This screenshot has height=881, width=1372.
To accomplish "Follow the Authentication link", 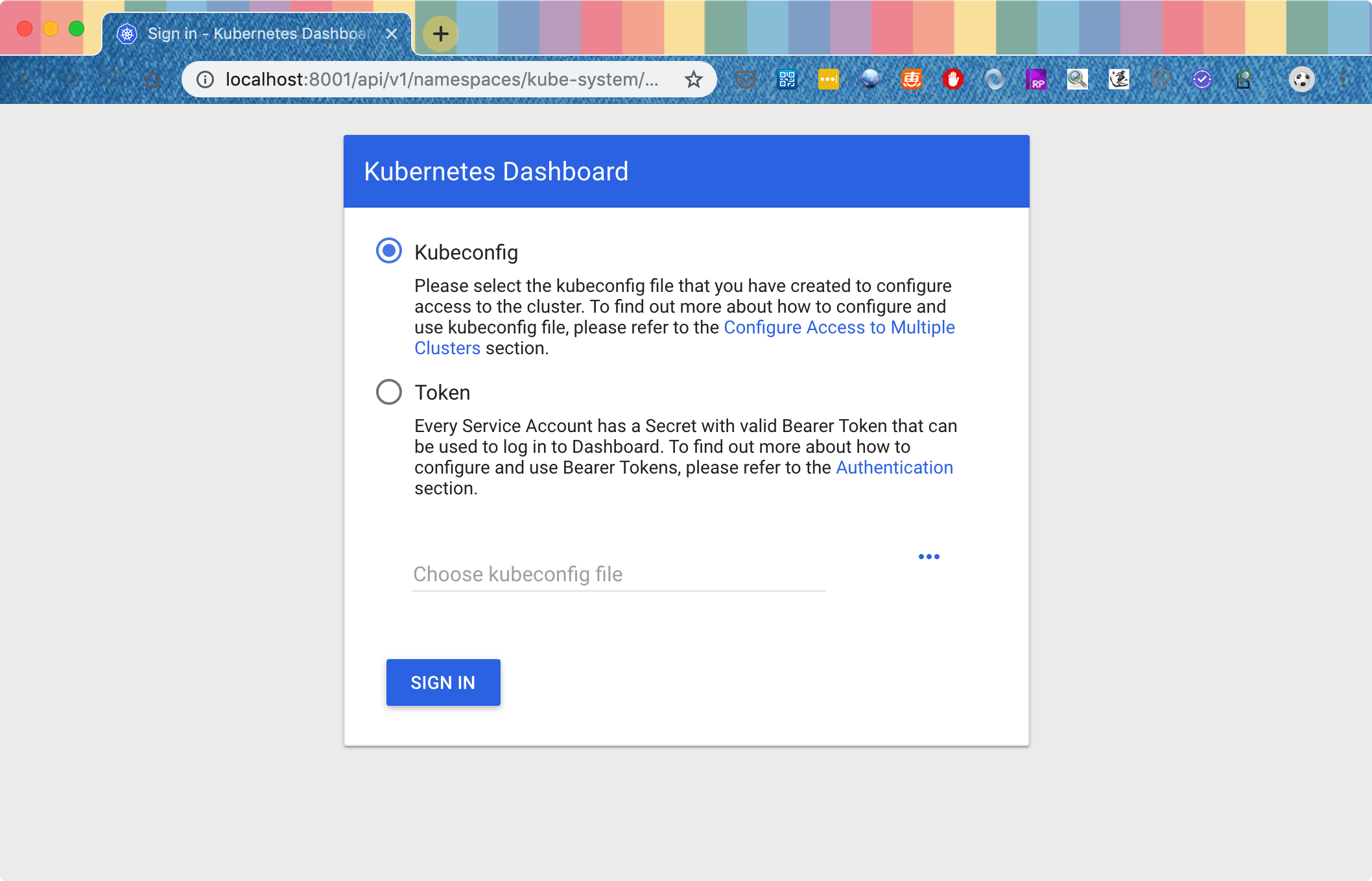I will click(x=894, y=468).
